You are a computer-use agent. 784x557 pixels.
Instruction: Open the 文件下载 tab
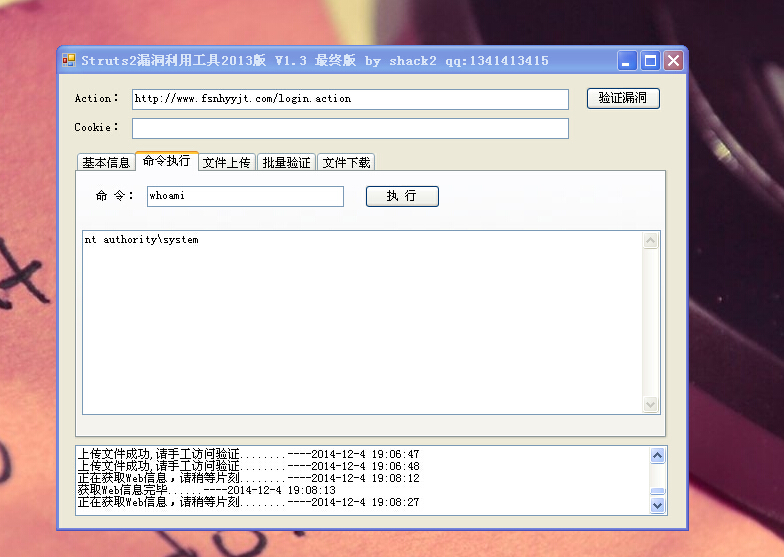tap(346, 162)
